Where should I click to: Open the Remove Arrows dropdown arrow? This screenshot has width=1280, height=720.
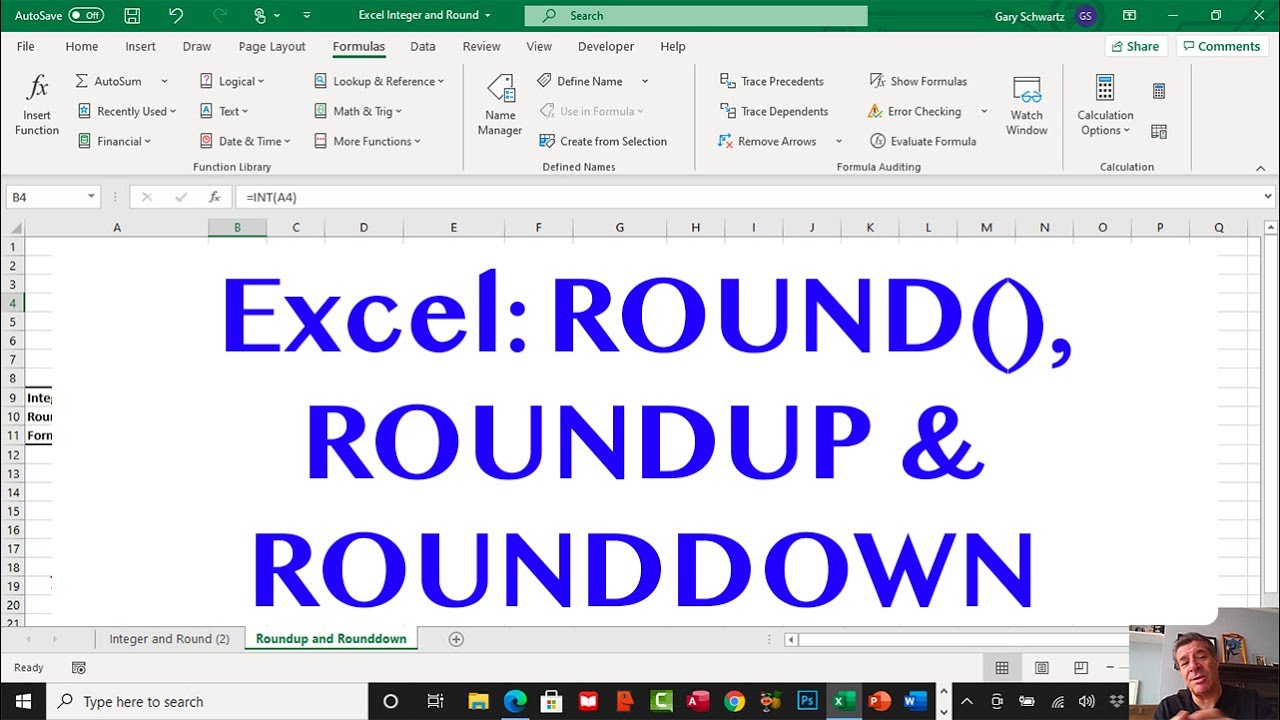[x=838, y=141]
